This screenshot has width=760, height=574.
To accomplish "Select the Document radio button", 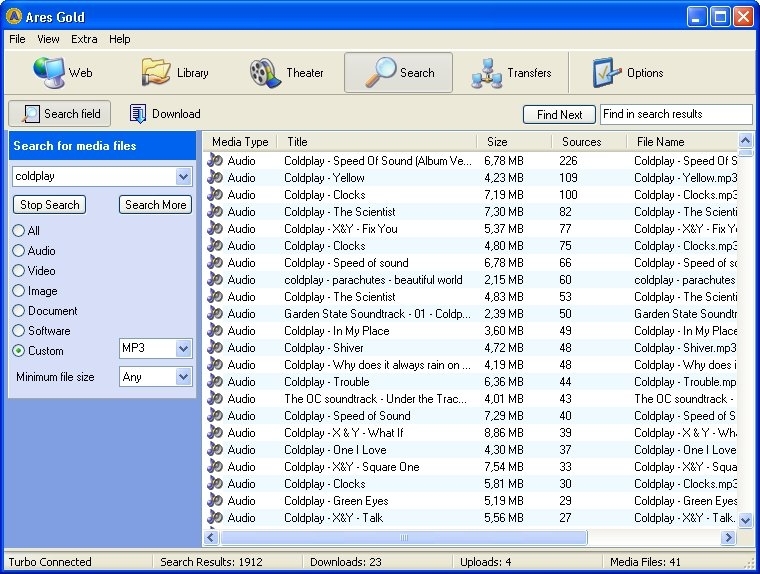I will pyautogui.click(x=18, y=310).
